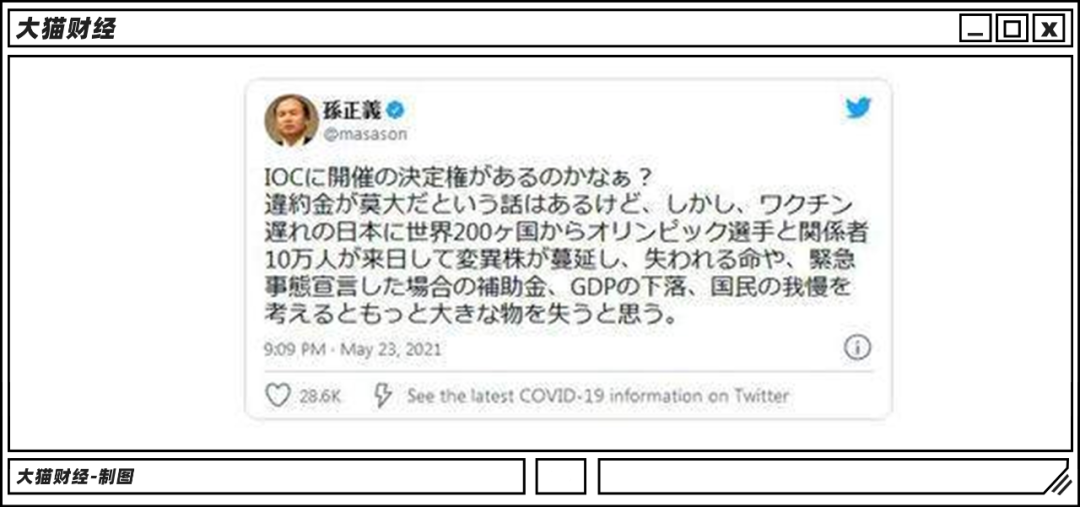Screen dimensions: 1080x507
Task: Open the 9:09 PM May 23, 2021 timestamp
Action: click(353, 349)
